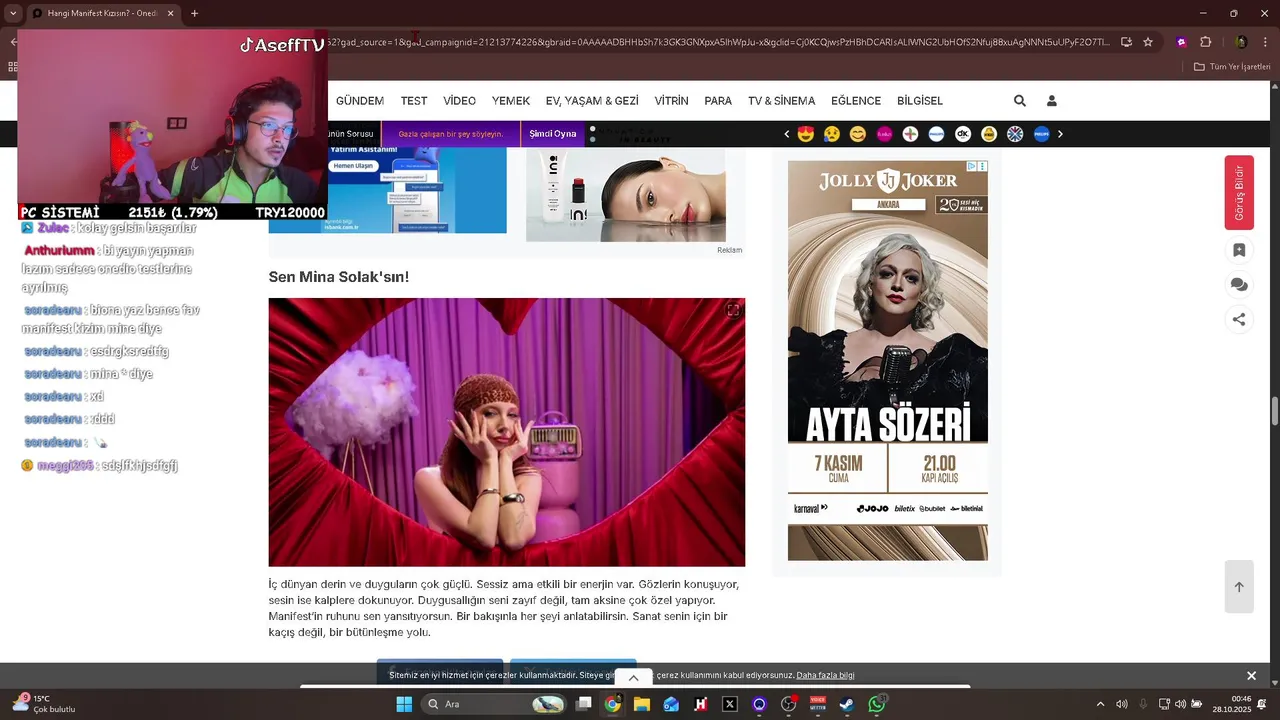Click the Windows taskbar search box

[493, 704]
